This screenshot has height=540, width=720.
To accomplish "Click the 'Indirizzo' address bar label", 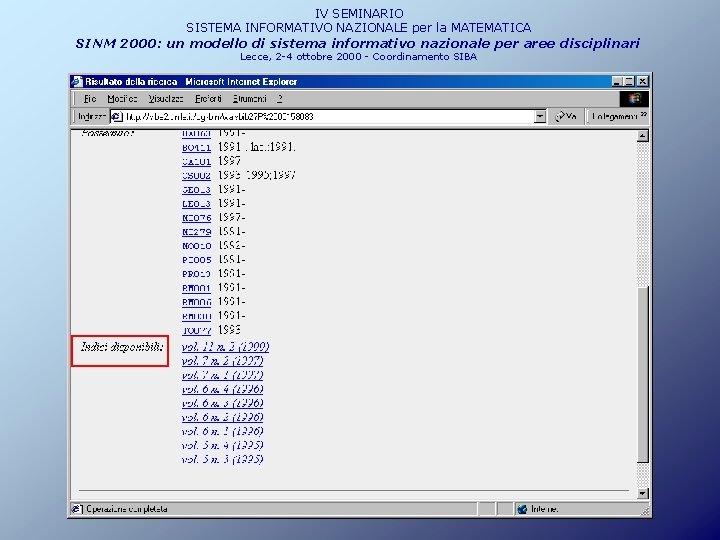I will pos(92,117).
